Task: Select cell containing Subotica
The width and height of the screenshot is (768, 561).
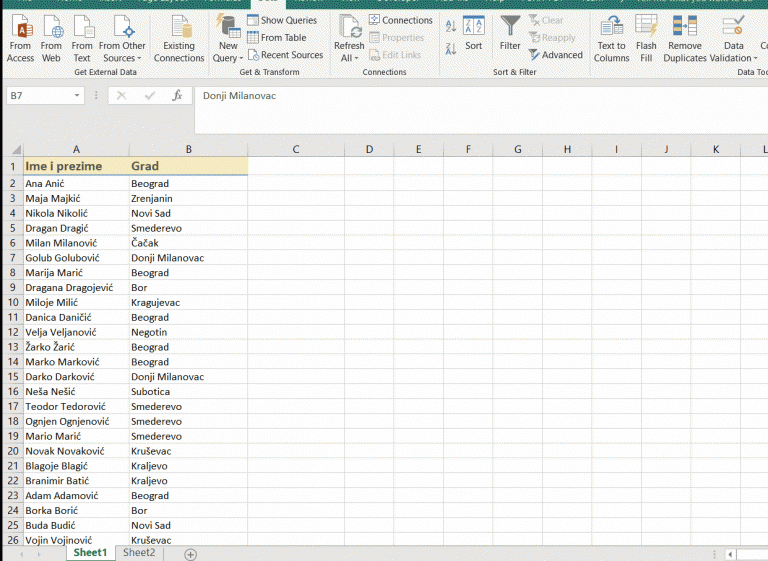Action: pos(189,391)
